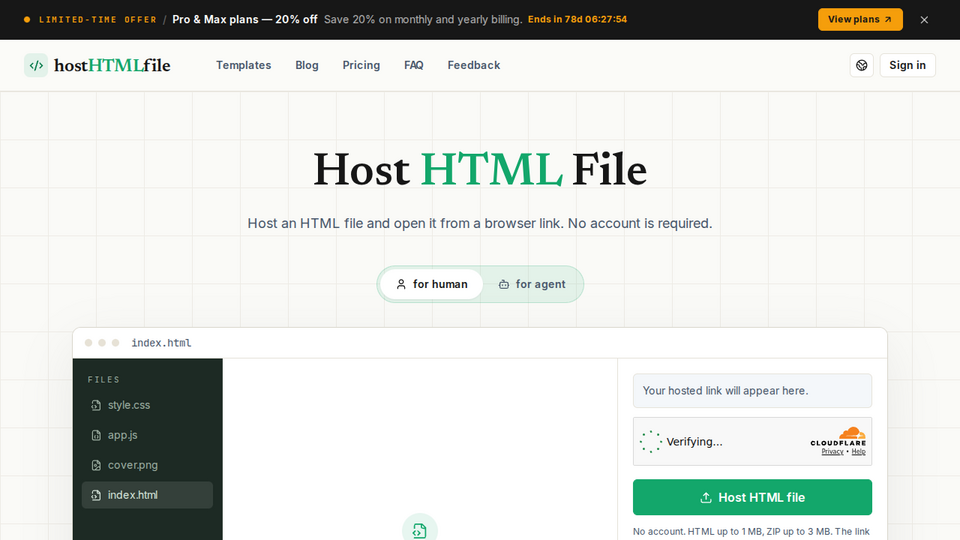Select cover.png in the files list
This screenshot has height=540, width=960.
point(148,465)
